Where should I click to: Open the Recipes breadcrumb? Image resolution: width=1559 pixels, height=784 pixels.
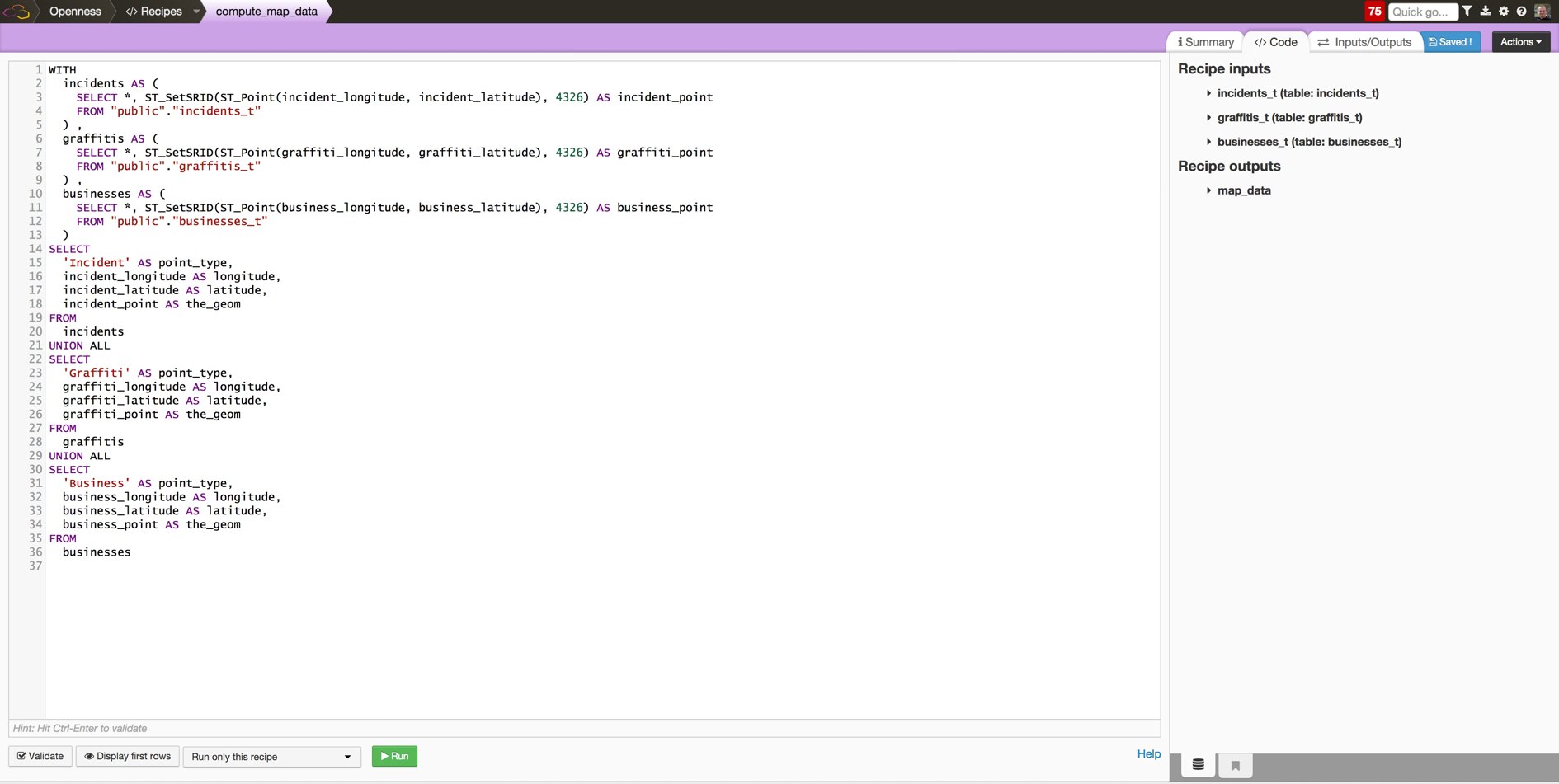point(154,12)
